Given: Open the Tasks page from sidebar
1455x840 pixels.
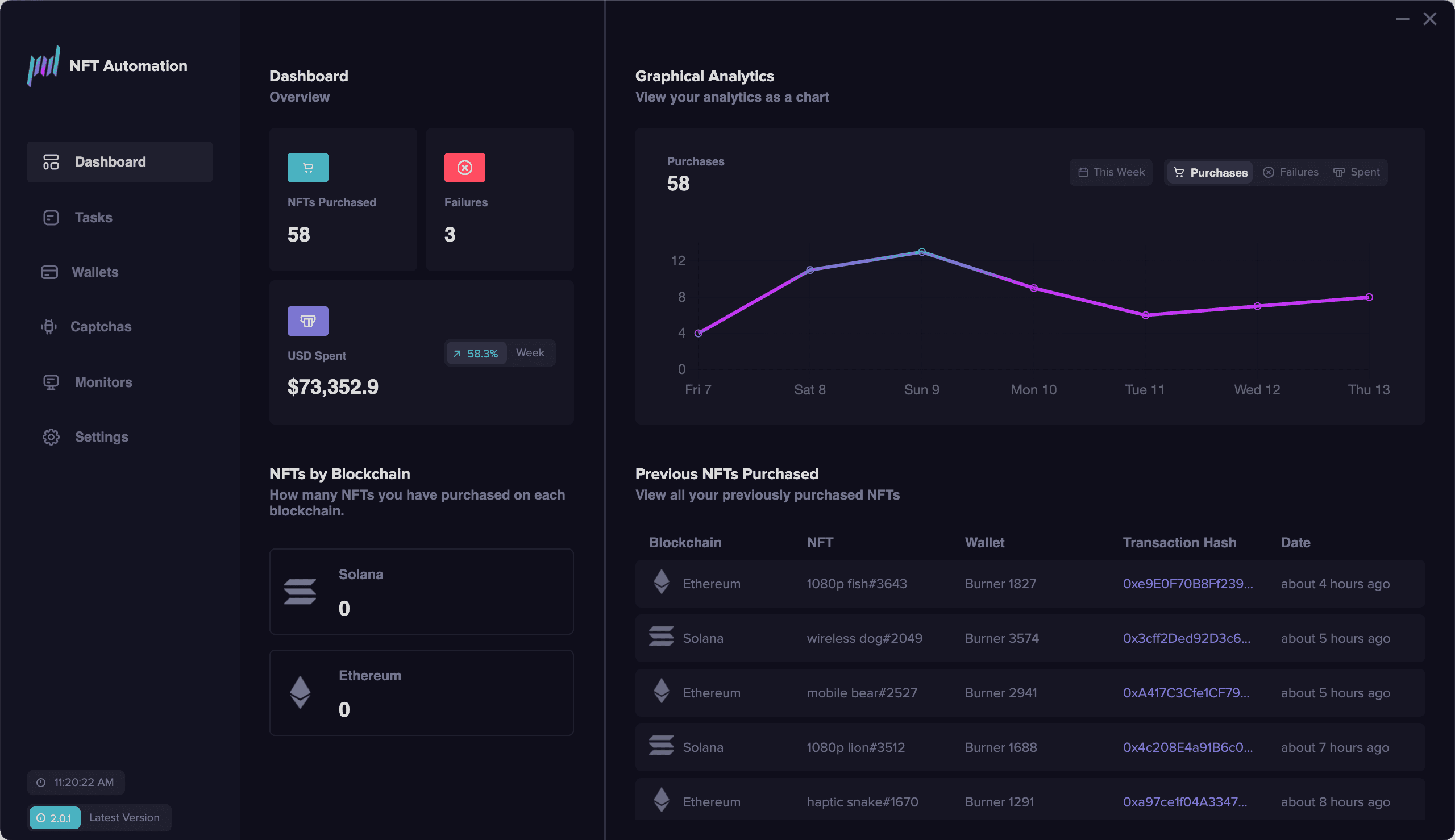Looking at the screenshot, I should point(93,218).
